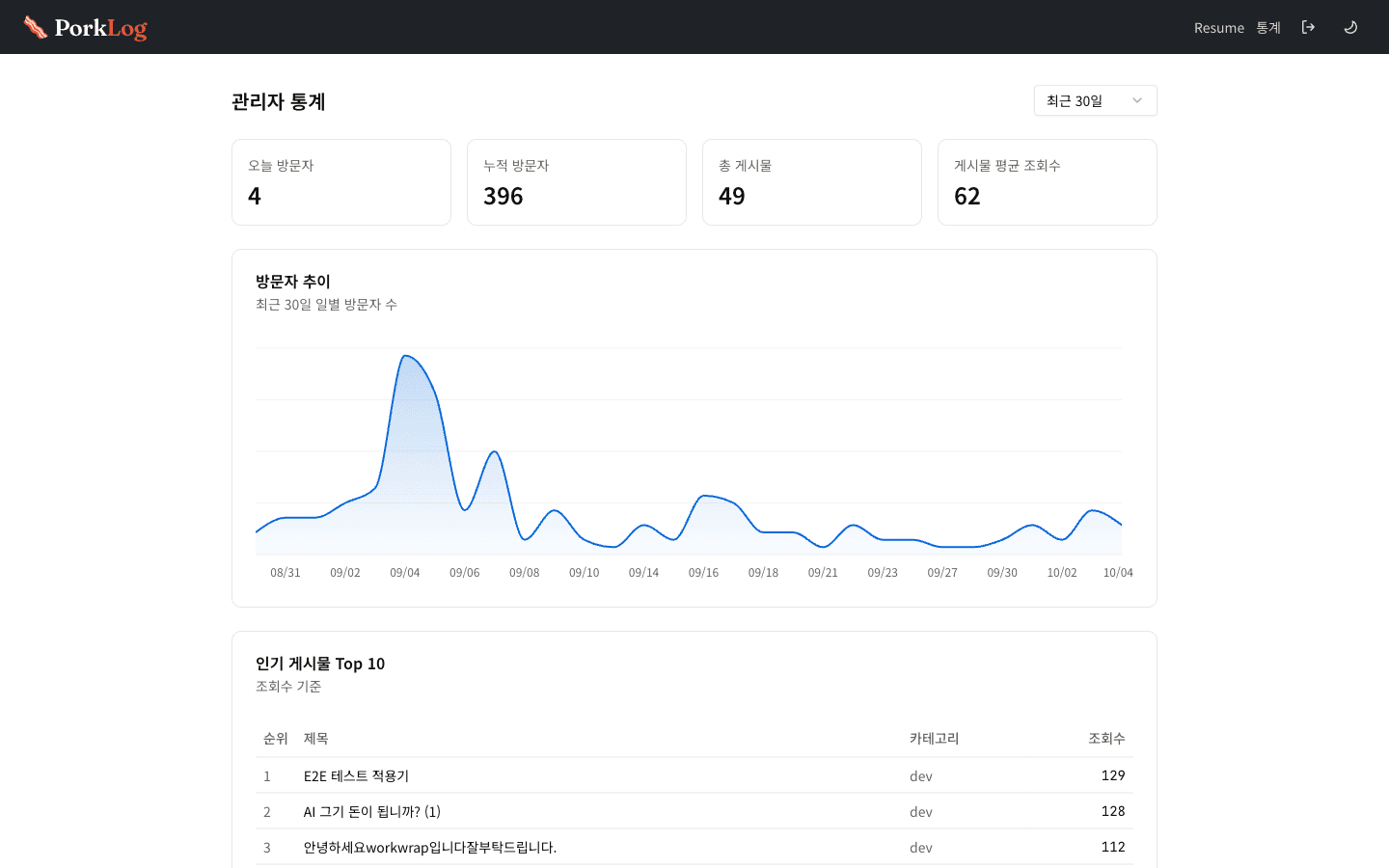This screenshot has width=1389, height=868.
Task: Click the 게시물 평균 조회수 value 62
Action: click(967, 196)
